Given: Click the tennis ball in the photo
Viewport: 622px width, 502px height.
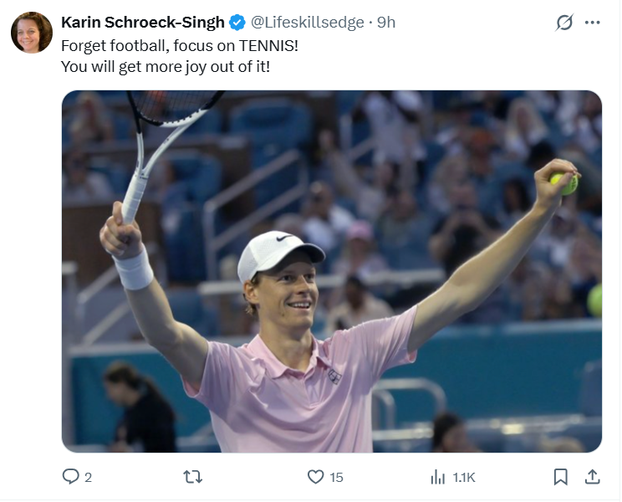Looking at the screenshot, I should [x=566, y=184].
